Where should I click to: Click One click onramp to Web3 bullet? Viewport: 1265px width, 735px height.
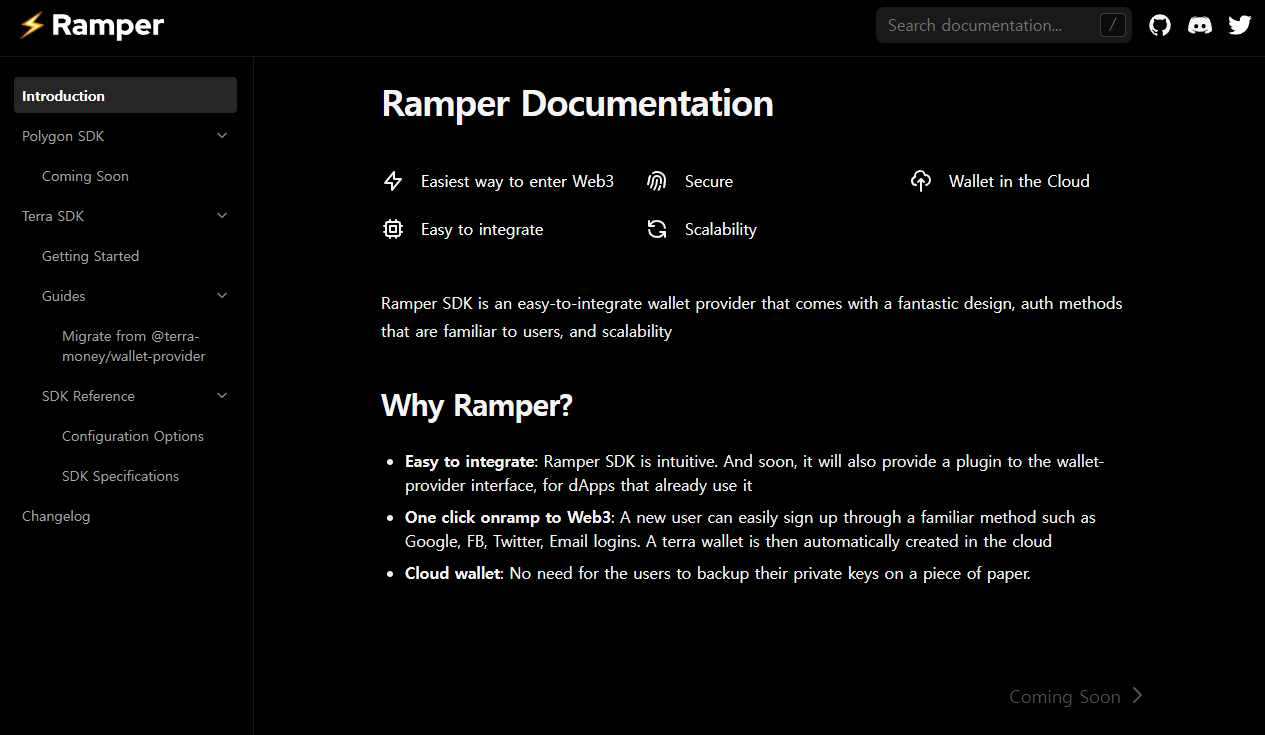click(x=508, y=517)
